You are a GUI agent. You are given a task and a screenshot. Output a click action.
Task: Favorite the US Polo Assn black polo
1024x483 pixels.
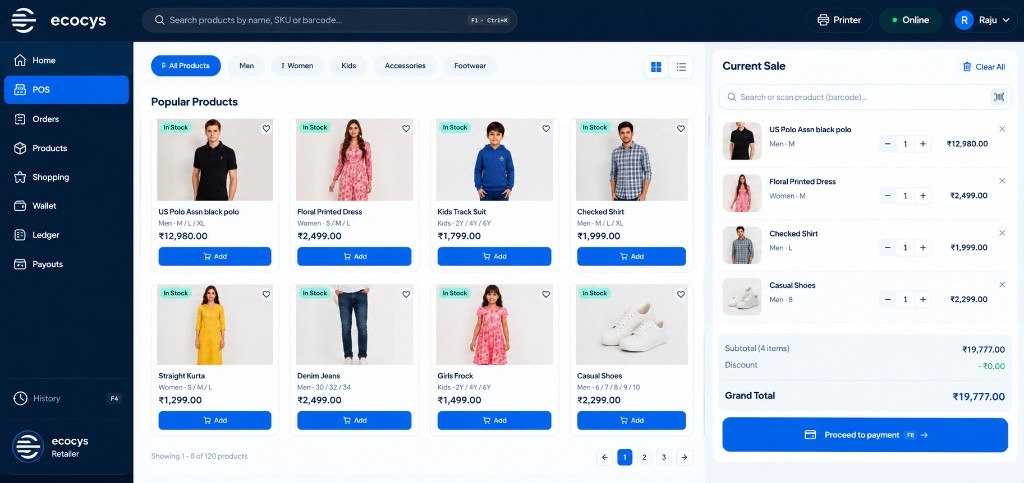tap(266, 129)
